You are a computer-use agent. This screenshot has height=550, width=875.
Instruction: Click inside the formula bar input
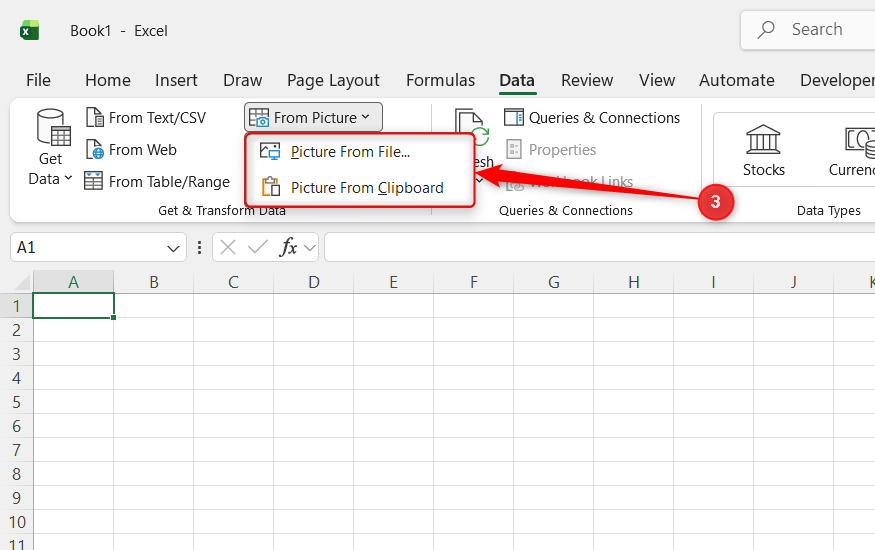coord(599,247)
